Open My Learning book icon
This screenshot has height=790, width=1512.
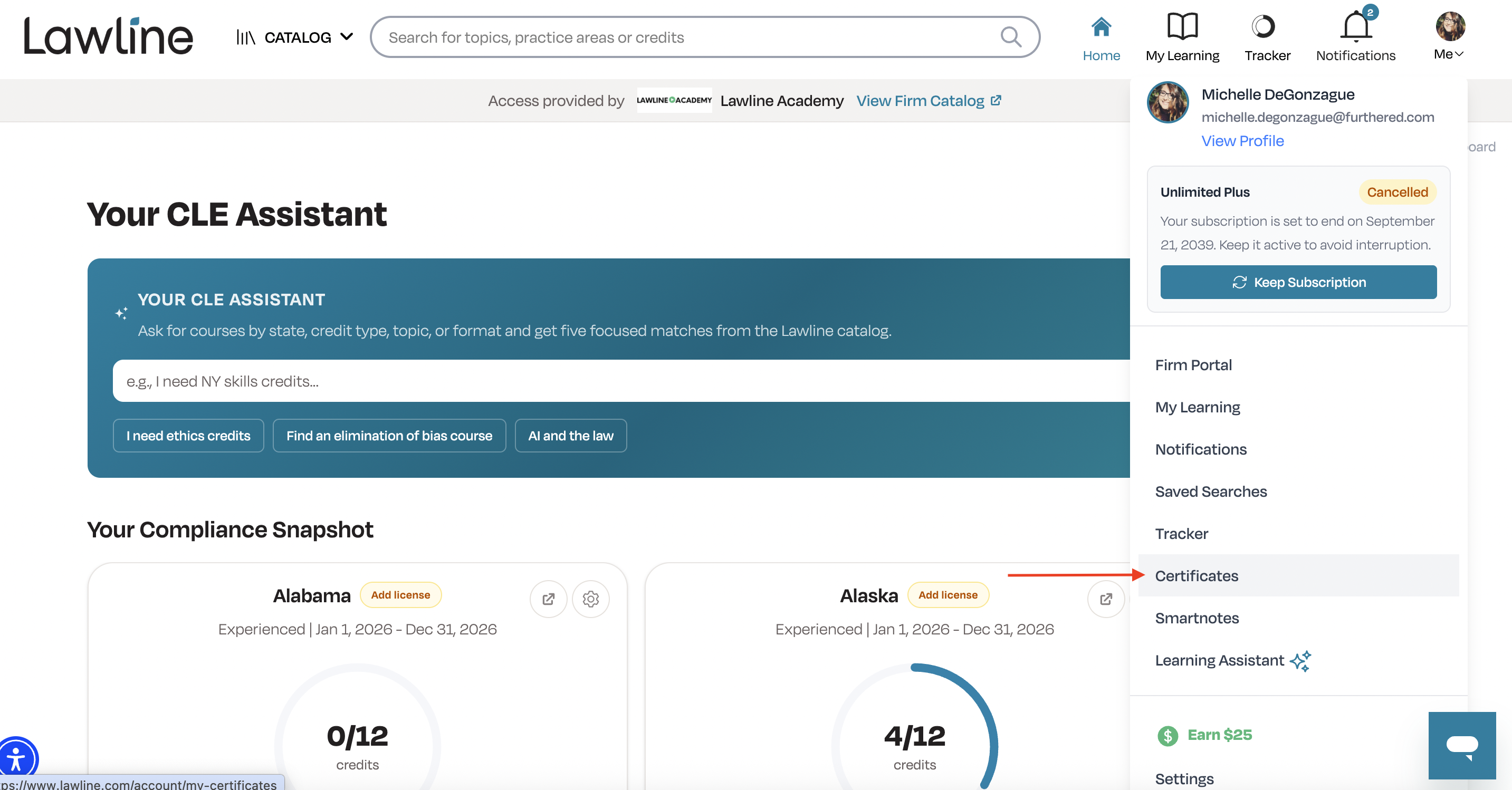tap(1182, 26)
